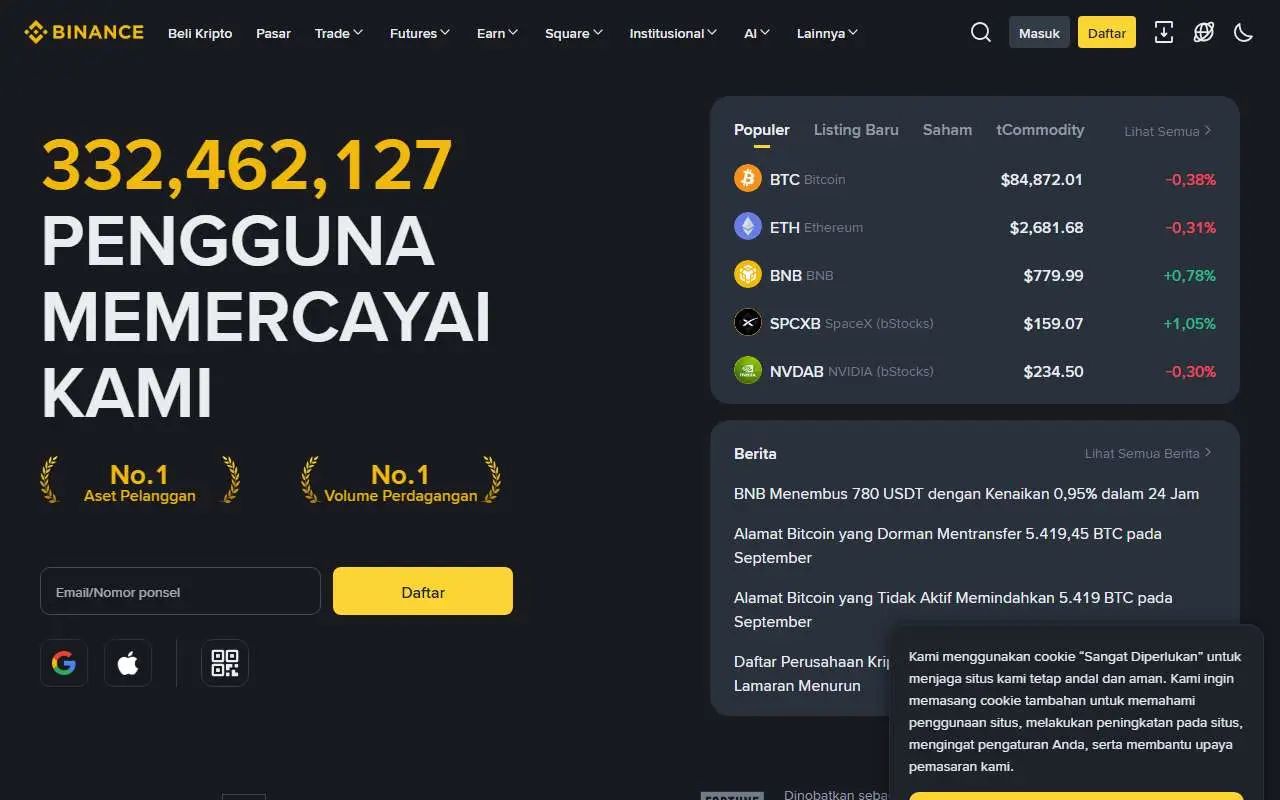Switch to the tCommodity tab
Screen dimensions: 1280x800
point(1040,130)
